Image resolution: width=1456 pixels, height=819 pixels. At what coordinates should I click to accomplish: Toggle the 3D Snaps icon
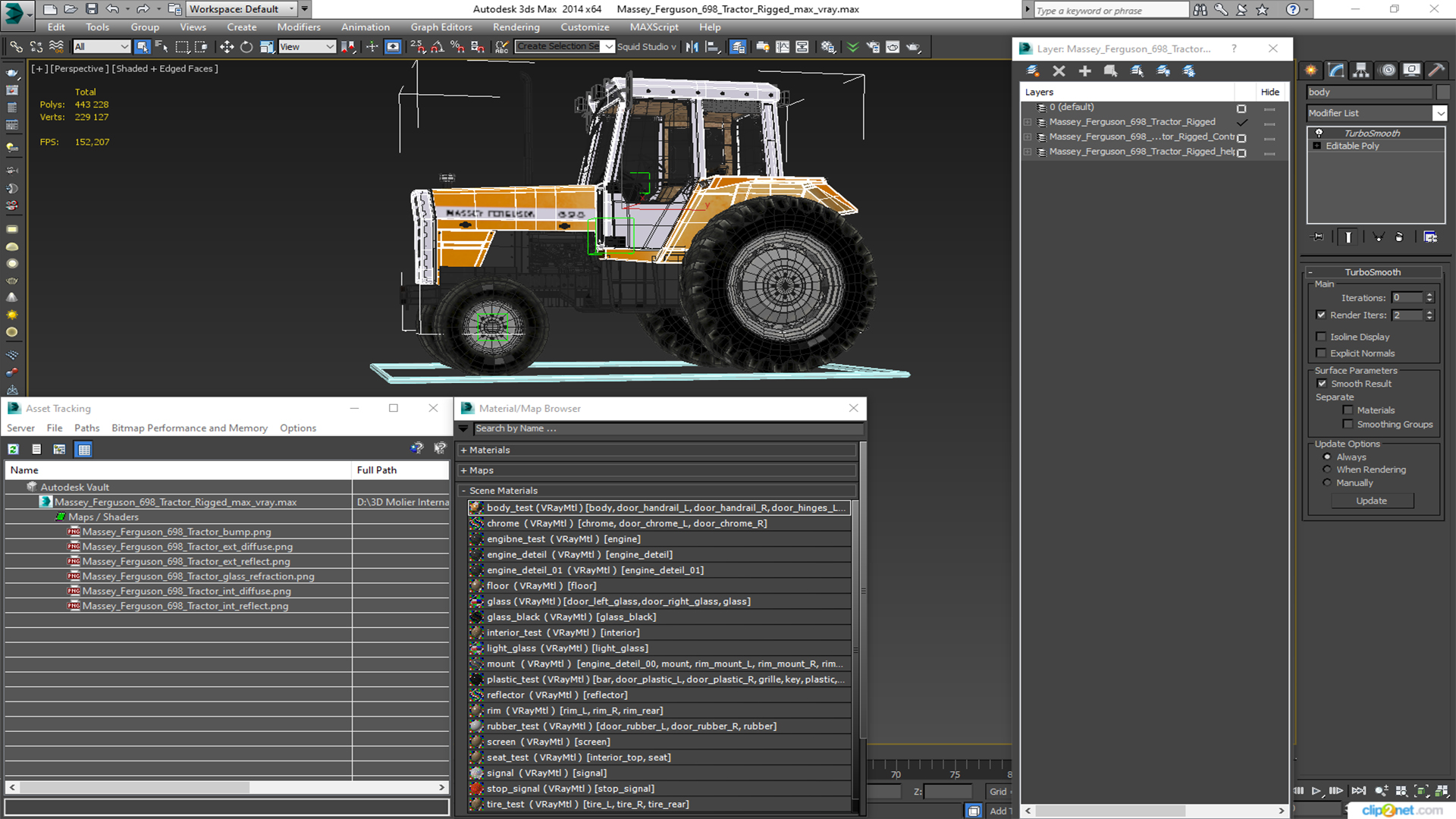click(x=417, y=47)
